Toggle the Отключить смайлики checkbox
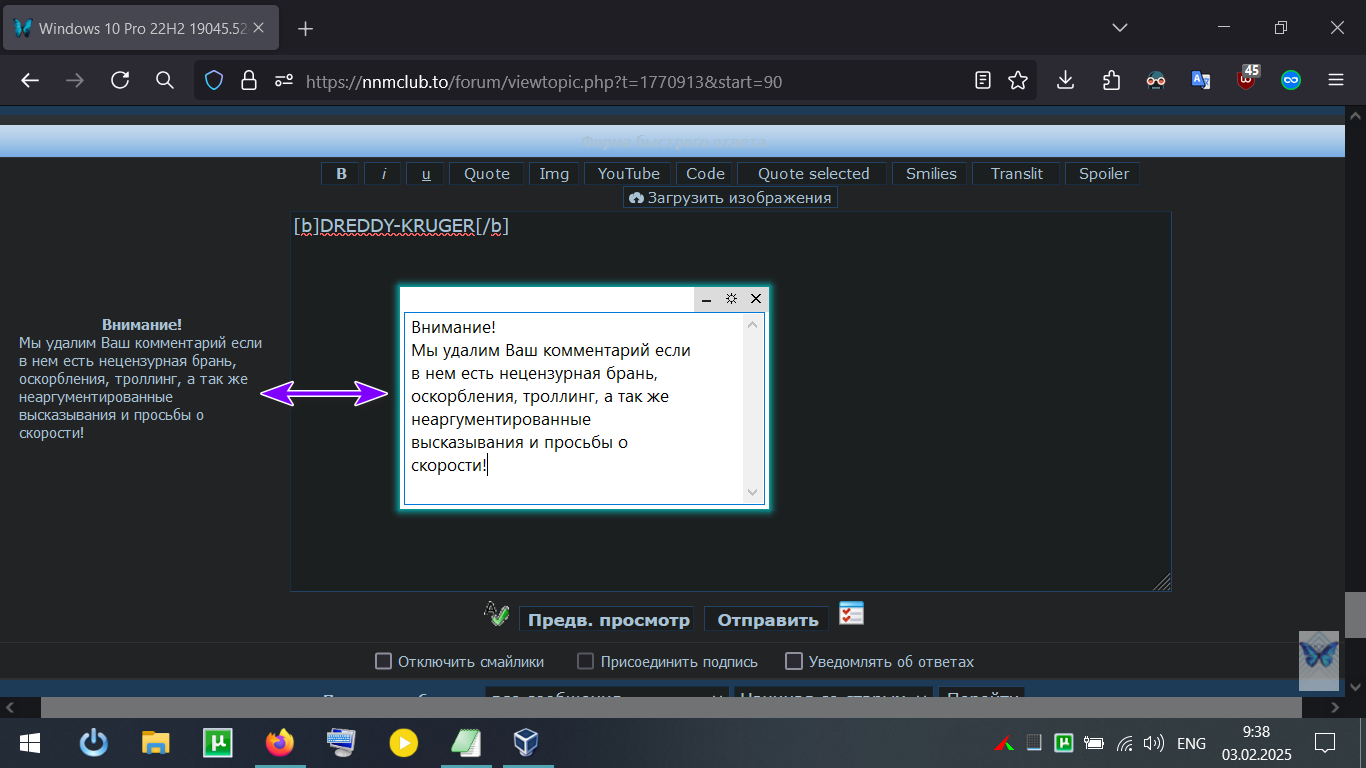This screenshot has height=768, width=1366. pos(383,661)
